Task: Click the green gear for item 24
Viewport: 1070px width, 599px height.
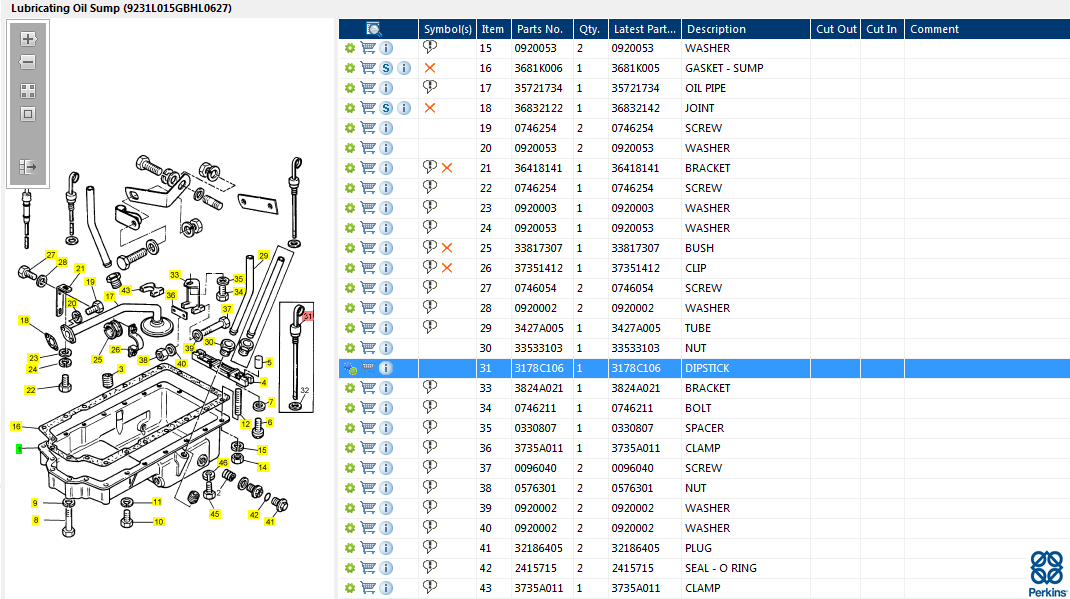Action: pyautogui.click(x=350, y=228)
